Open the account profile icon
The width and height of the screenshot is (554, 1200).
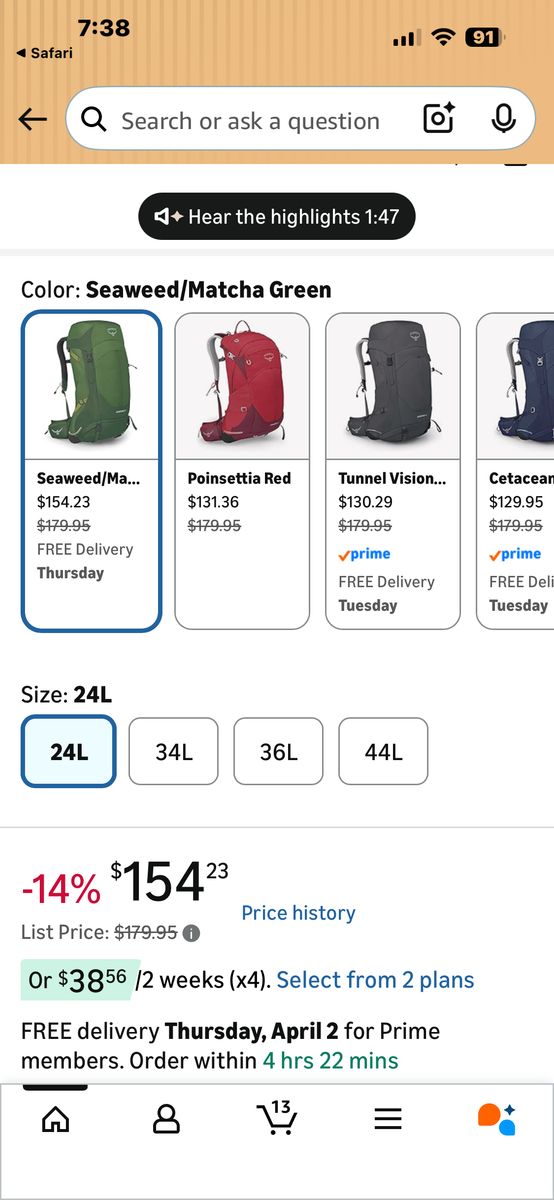(166, 1119)
